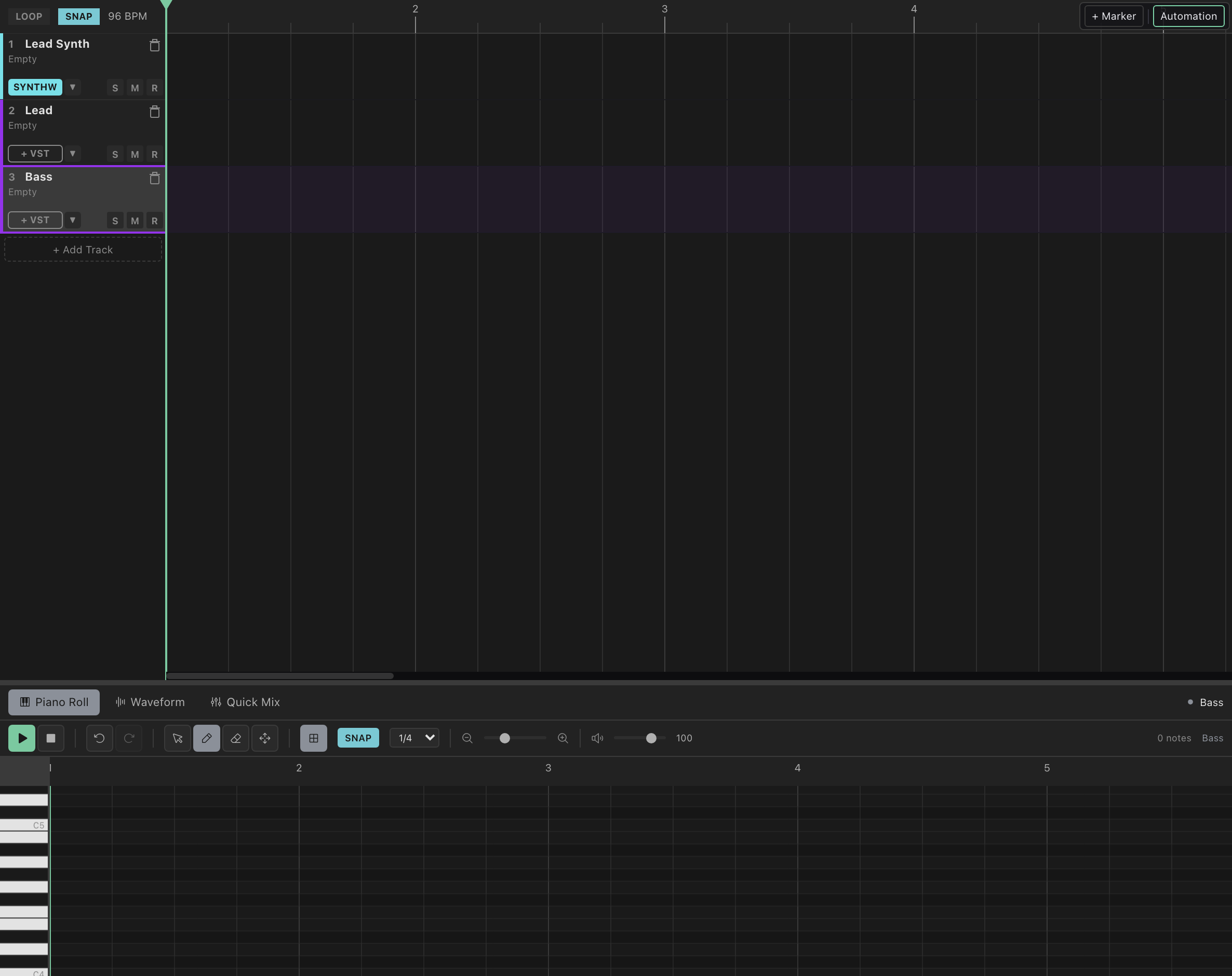
Task: Activate the move/pan tool
Action: tap(265, 738)
